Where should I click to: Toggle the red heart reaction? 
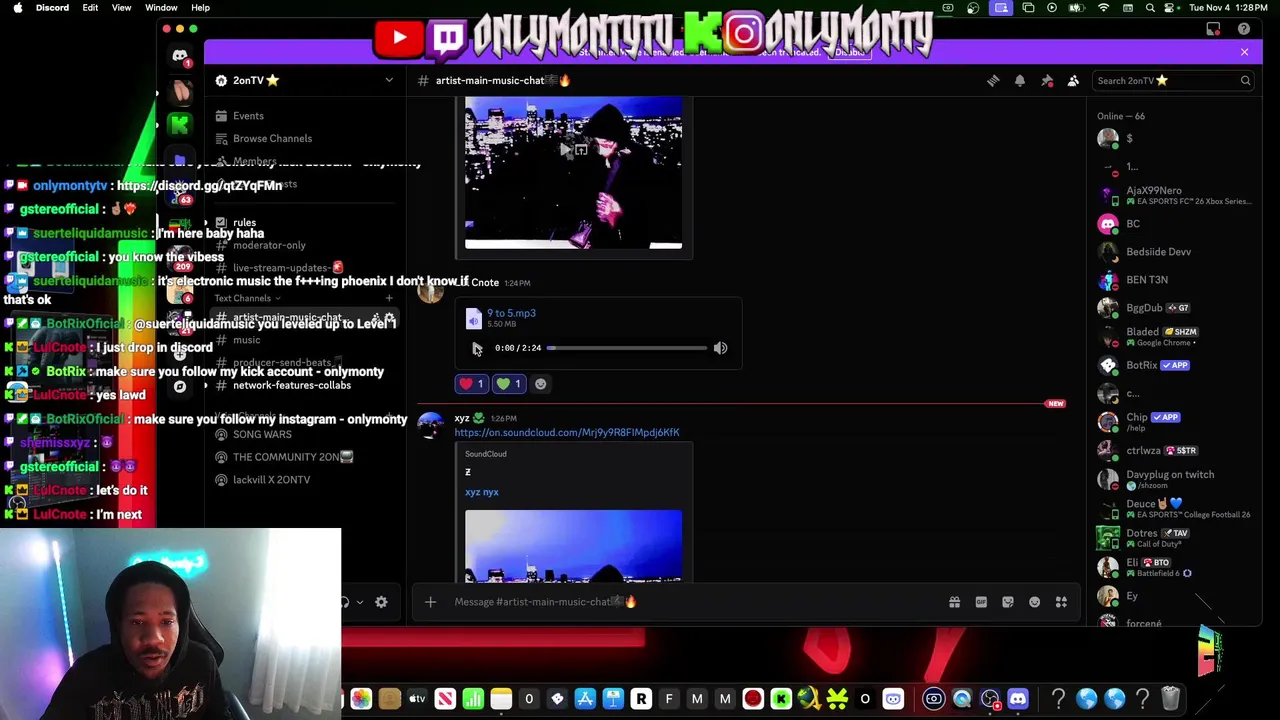tap(470, 384)
